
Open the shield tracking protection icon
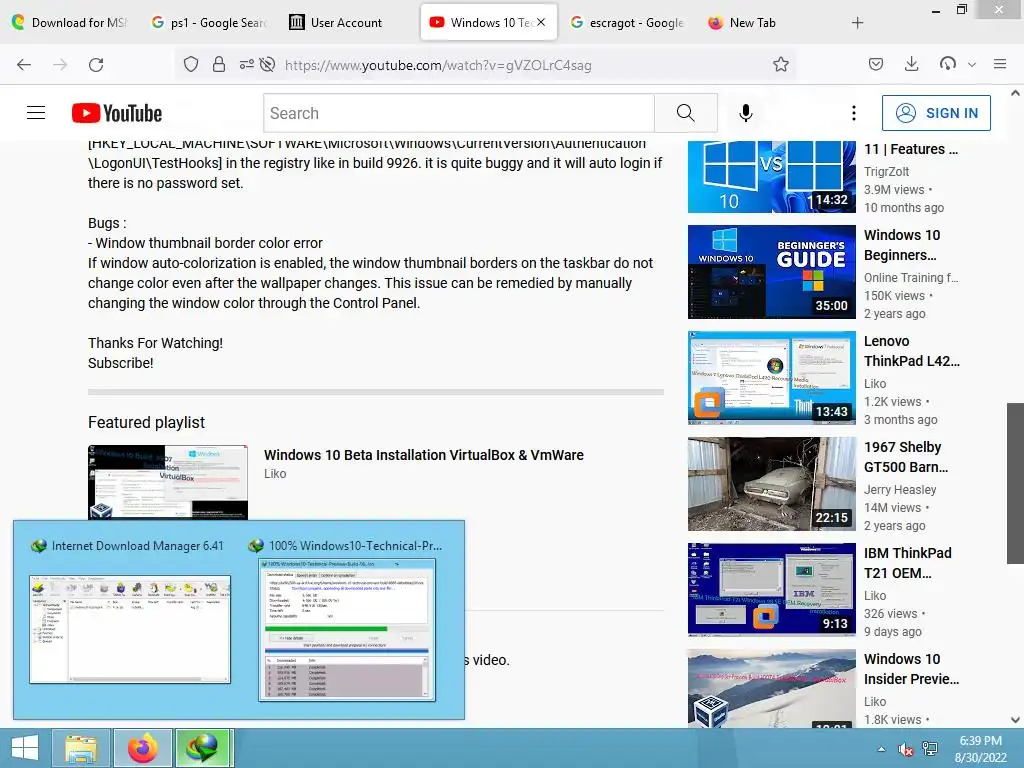[x=191, y=64]
